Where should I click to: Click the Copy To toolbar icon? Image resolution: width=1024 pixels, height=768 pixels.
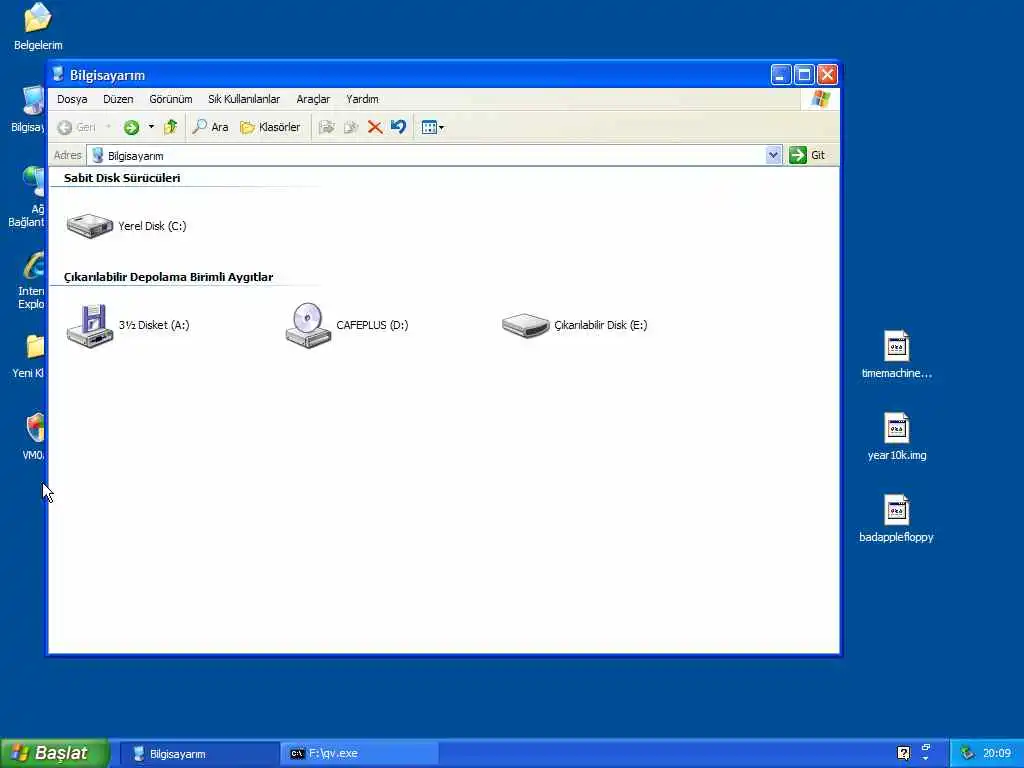[x=351, y=127]
